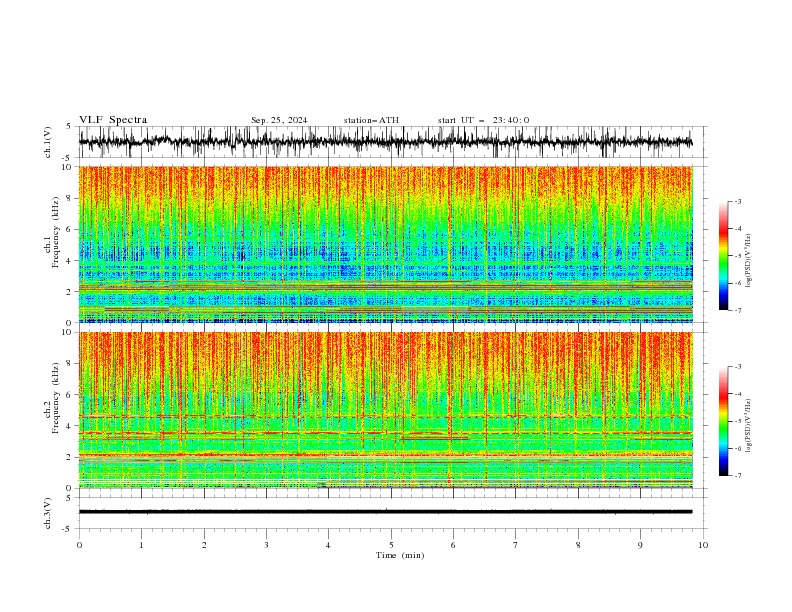The image size is (792, 612).
Task: Click the ch.3 flat waveform trace
Action: click(385, 512)
